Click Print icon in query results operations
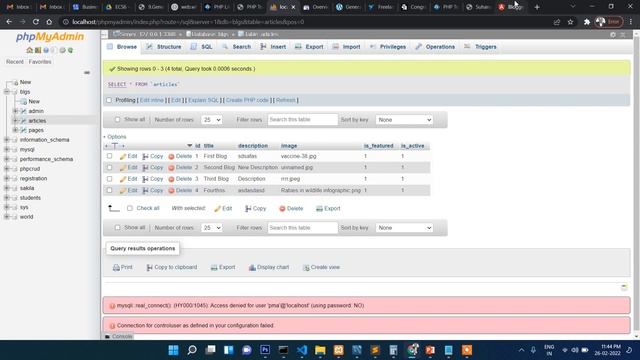This screenshot has width=640, height=360. tap(116, 268)
